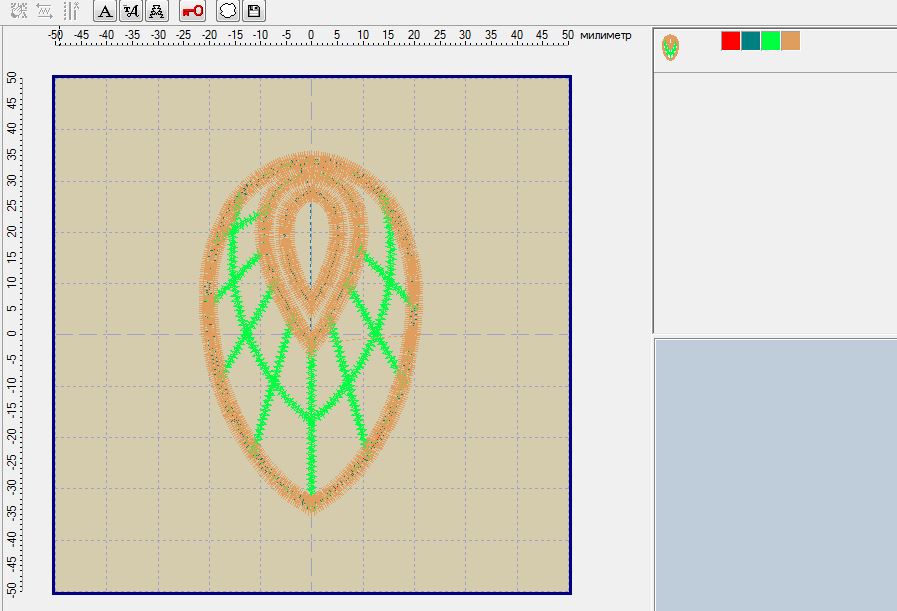Click the stacked letters monogram tool
897x611 pixels.
pos(156,11)
